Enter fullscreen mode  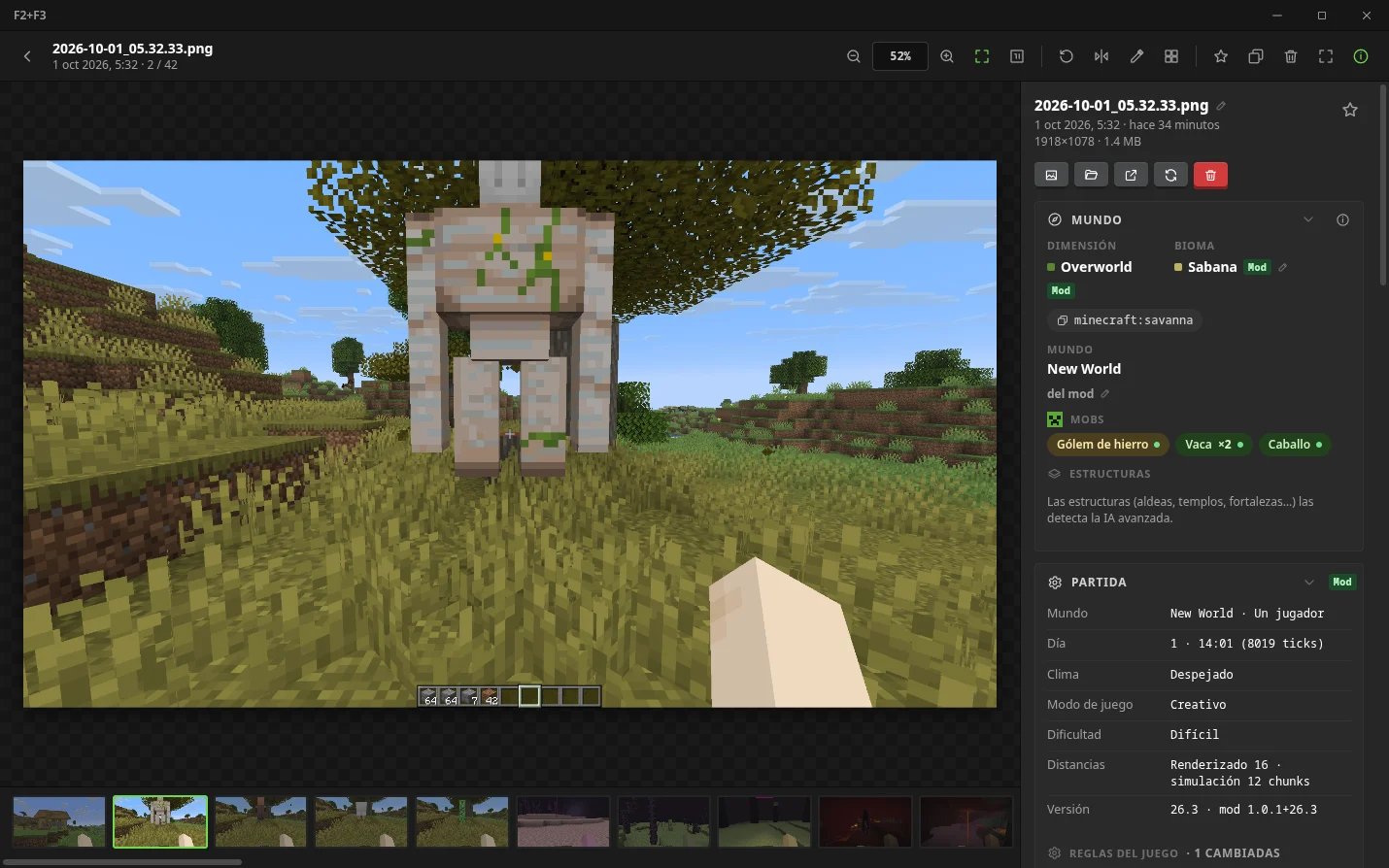1326,56
